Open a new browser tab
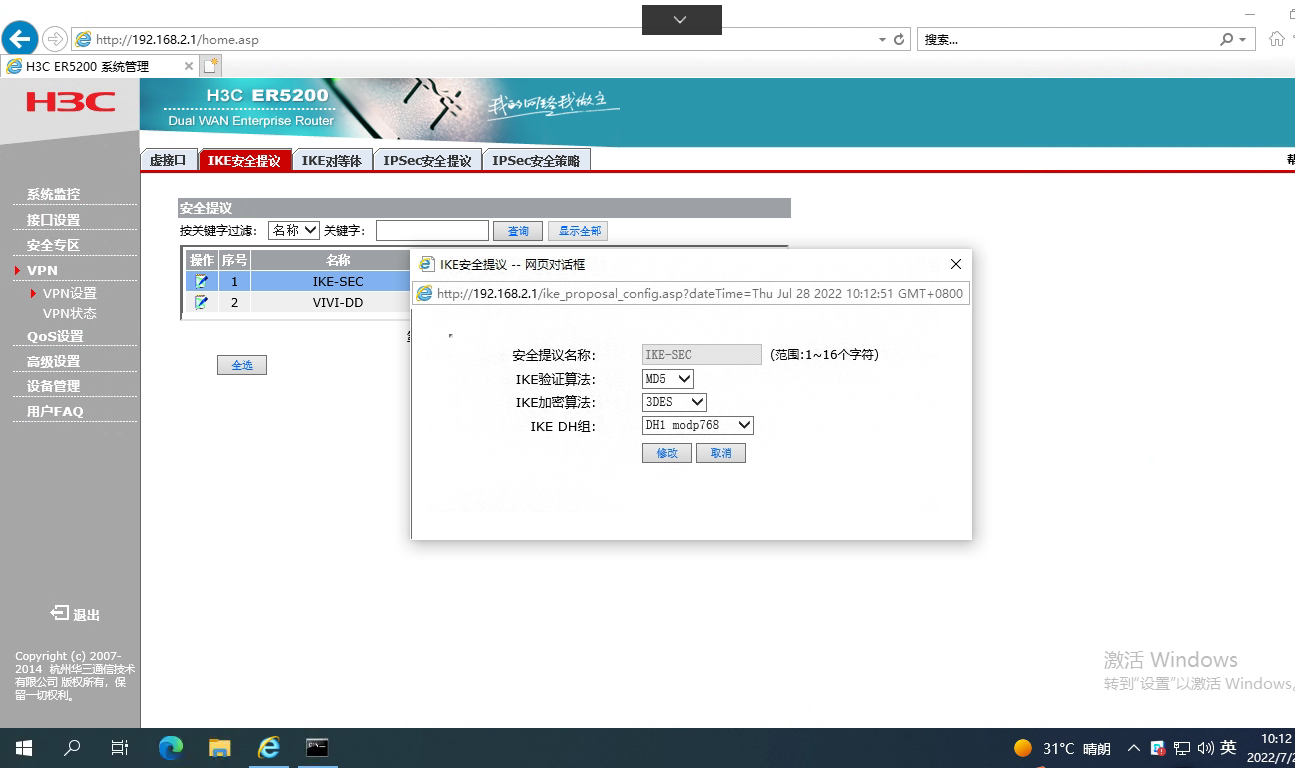The height and width of the screenshot is (768, 1295). pos(210,66)
